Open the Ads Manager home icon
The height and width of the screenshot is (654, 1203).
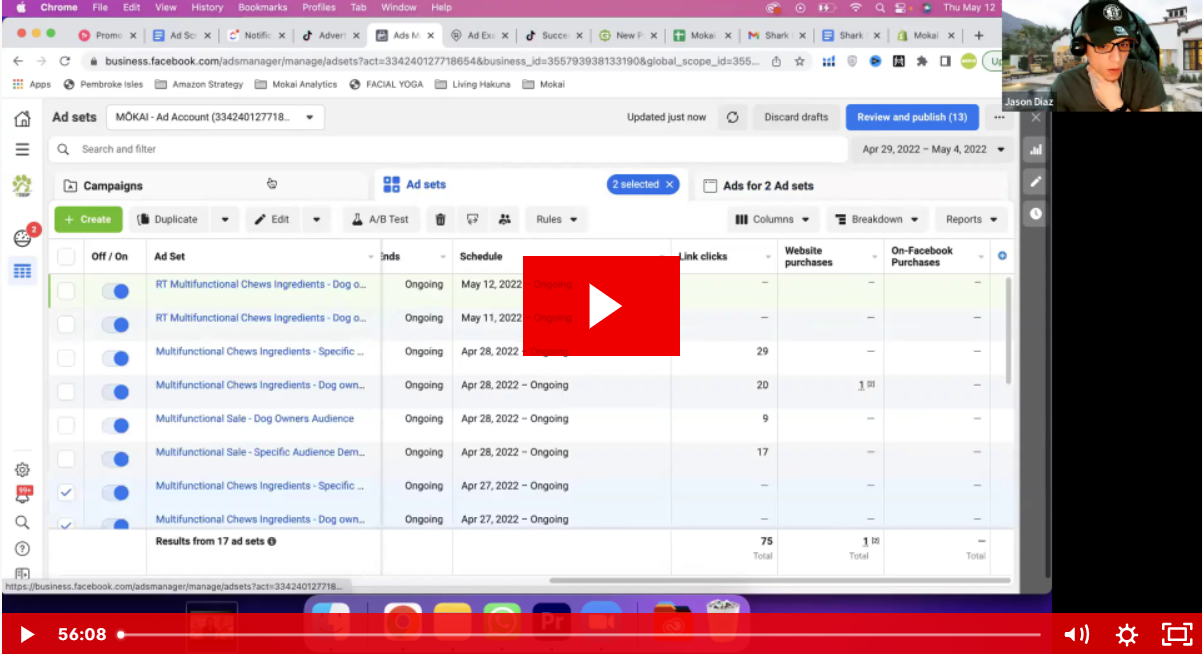[22, 119]
